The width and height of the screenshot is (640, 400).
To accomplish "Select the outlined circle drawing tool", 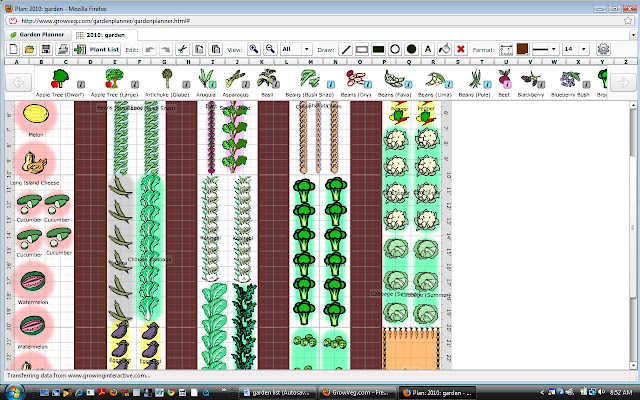I will click(395, 49).
